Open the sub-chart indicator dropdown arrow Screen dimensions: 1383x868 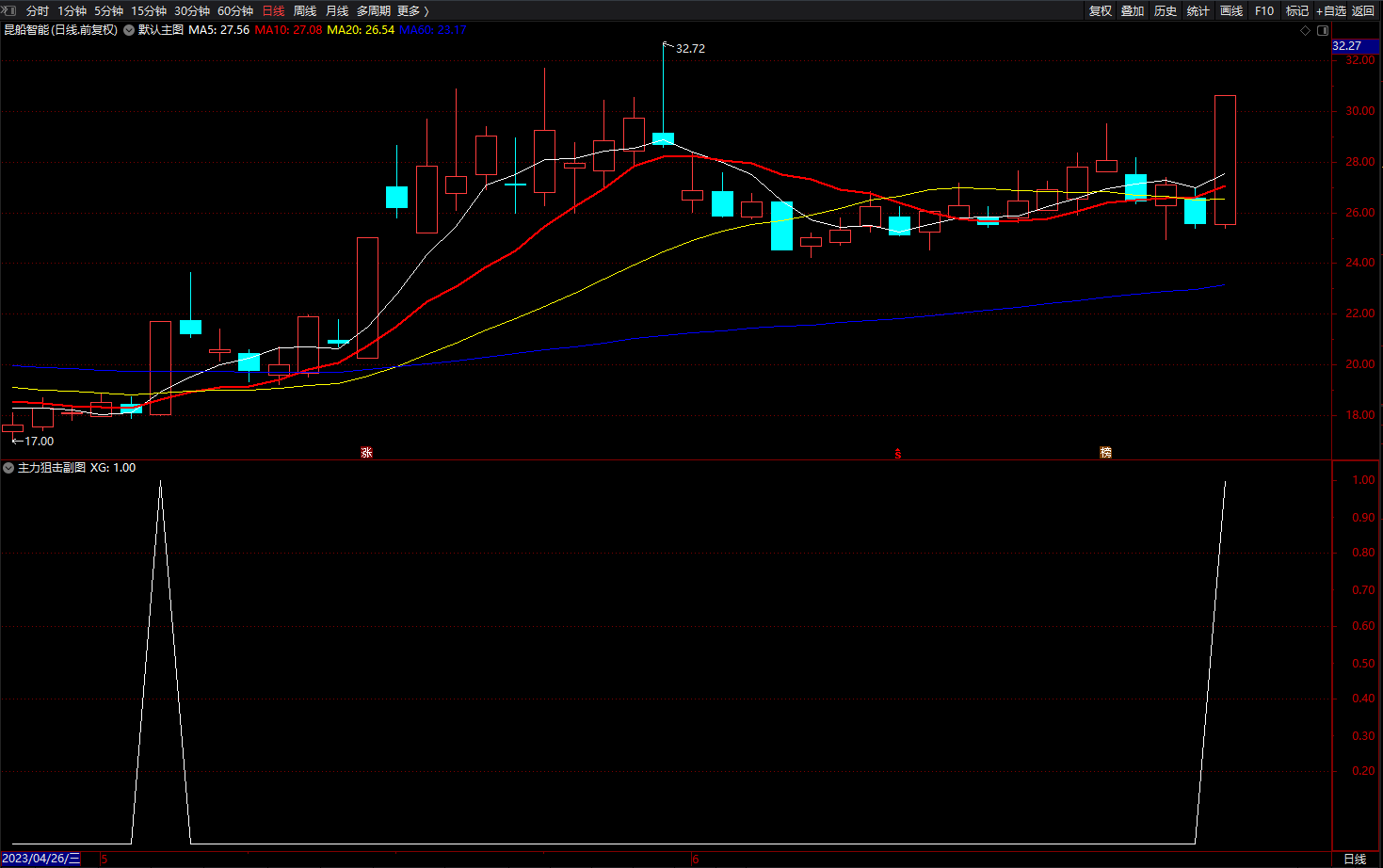[8, 468]
